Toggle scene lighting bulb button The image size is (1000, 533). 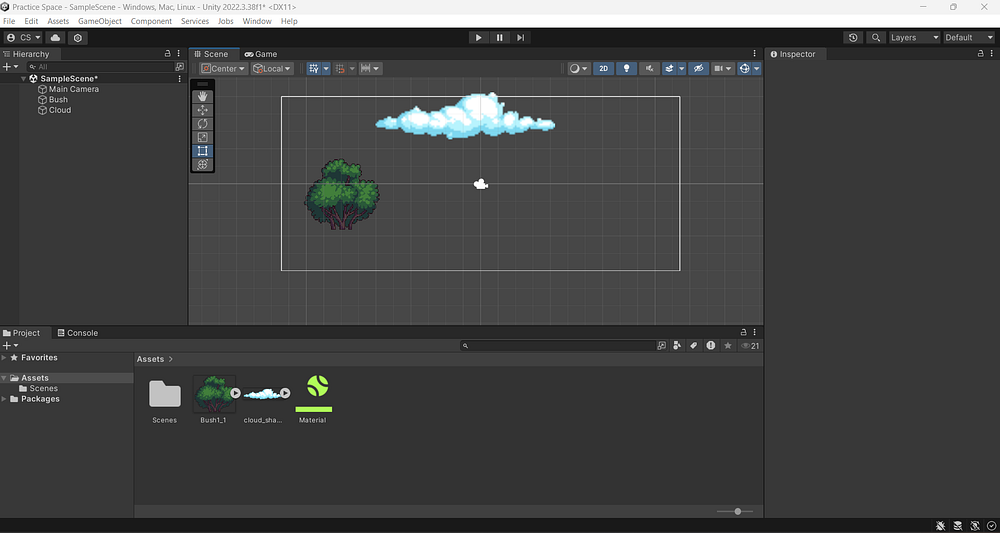point(627,69)
